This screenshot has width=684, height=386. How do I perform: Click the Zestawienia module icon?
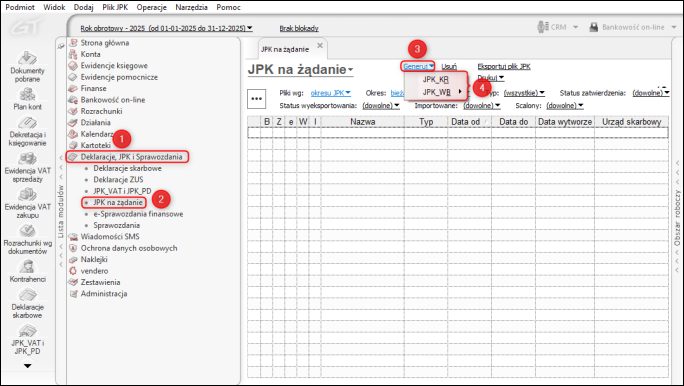73,282
